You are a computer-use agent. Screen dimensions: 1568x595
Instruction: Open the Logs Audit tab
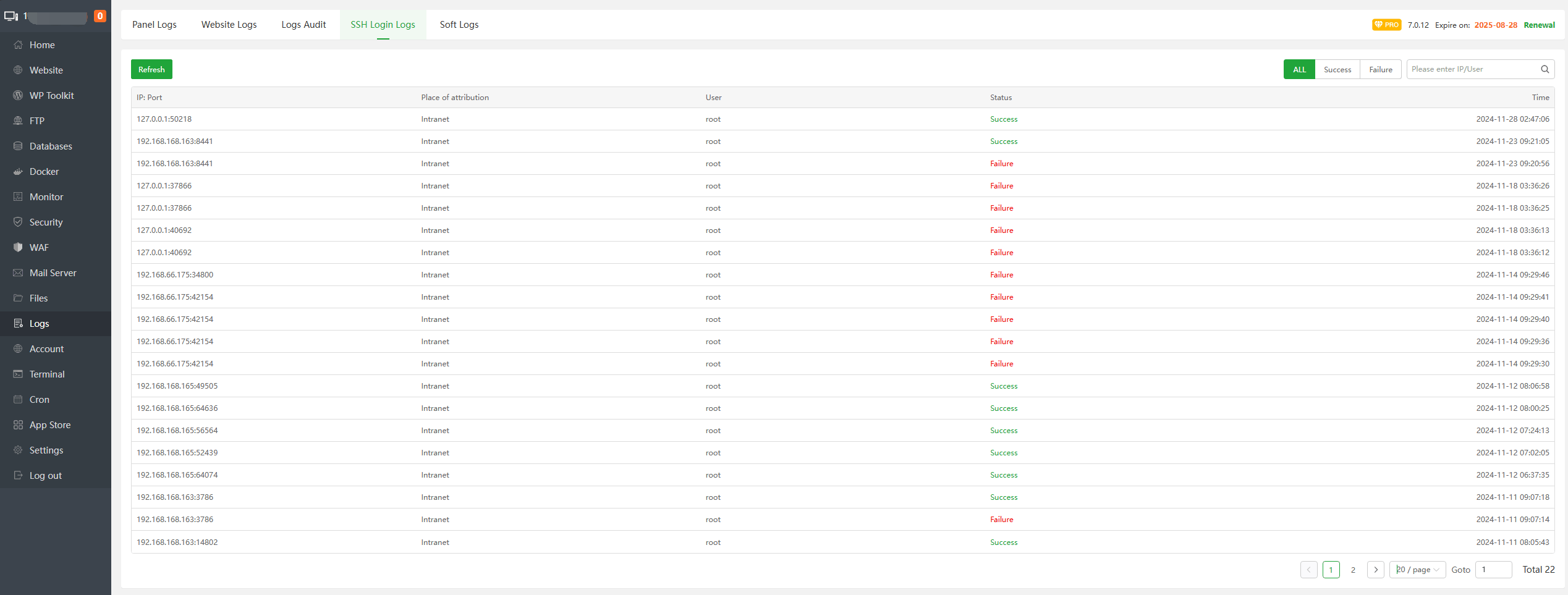[x=303, y=25]
